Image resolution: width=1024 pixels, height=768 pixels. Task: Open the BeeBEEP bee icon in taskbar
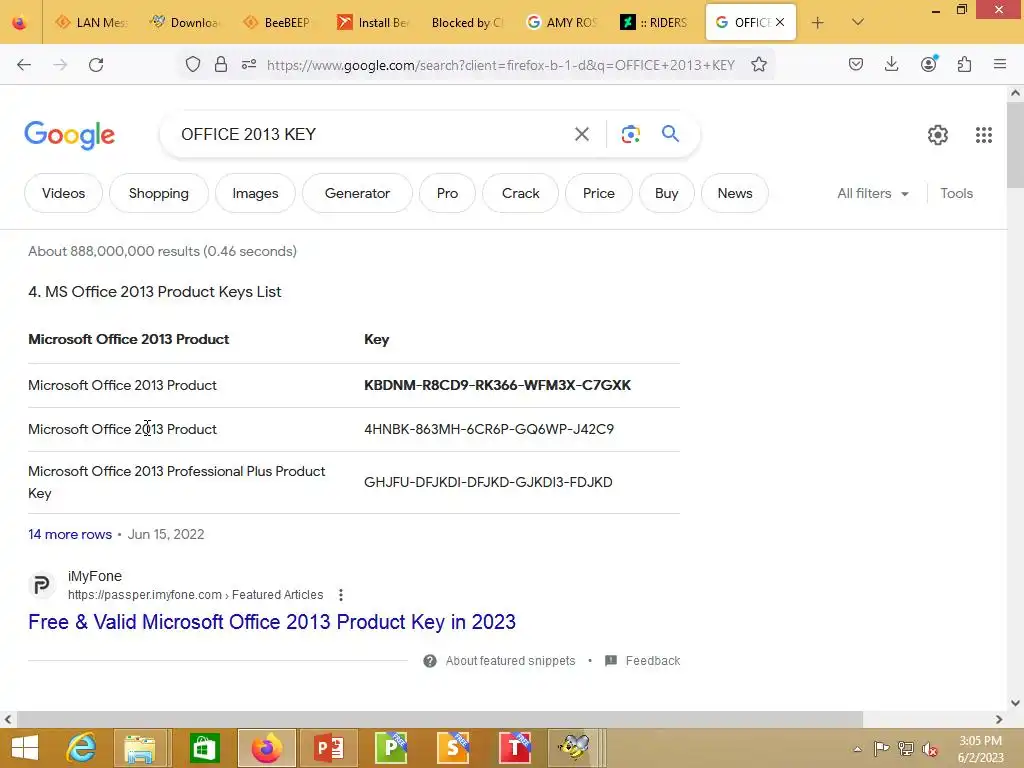coord(574,748)
